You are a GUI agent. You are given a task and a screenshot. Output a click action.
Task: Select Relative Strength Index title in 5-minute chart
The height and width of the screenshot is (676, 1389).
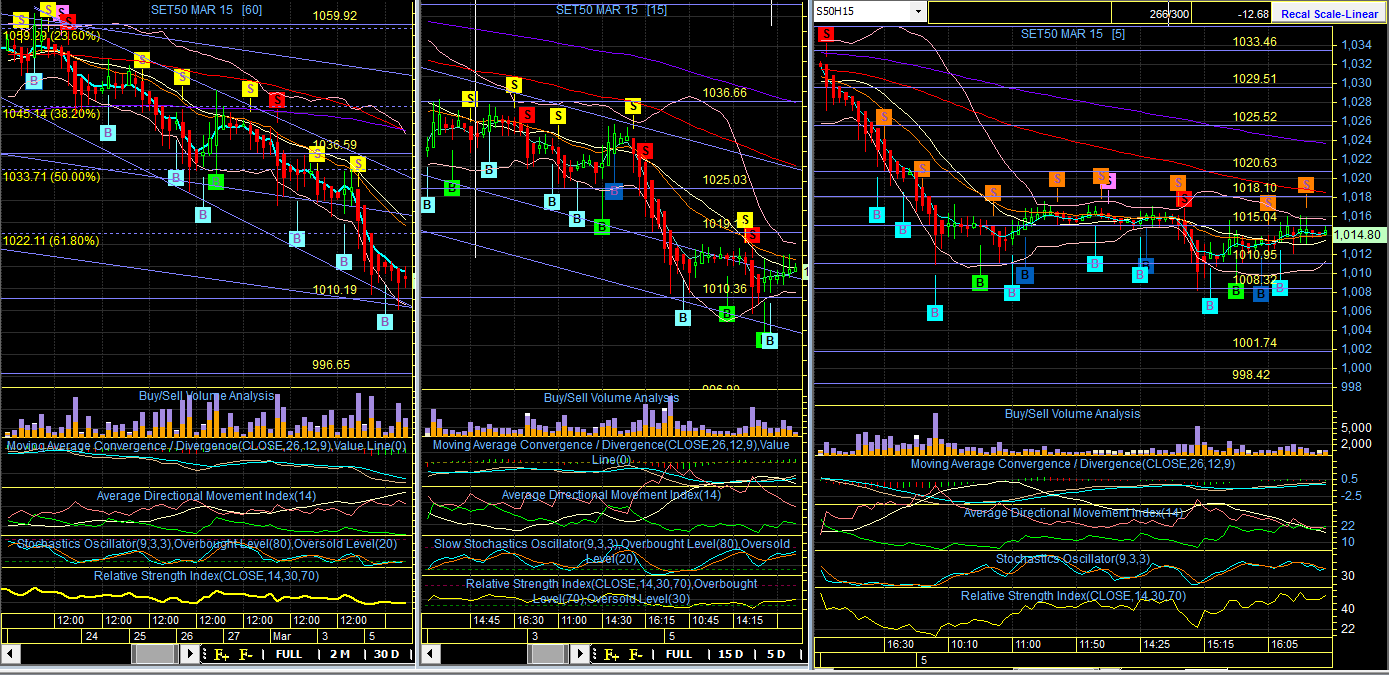coord(1073,596)
